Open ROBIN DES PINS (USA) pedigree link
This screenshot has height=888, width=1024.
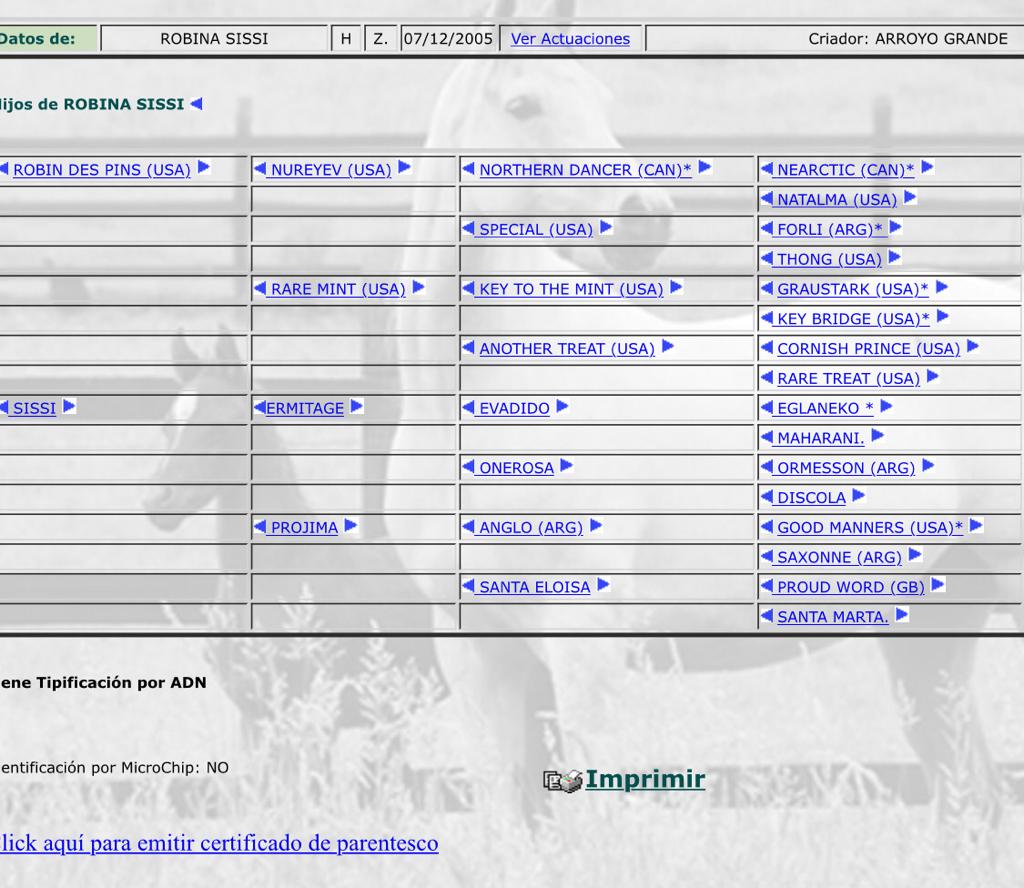point(101,170)
